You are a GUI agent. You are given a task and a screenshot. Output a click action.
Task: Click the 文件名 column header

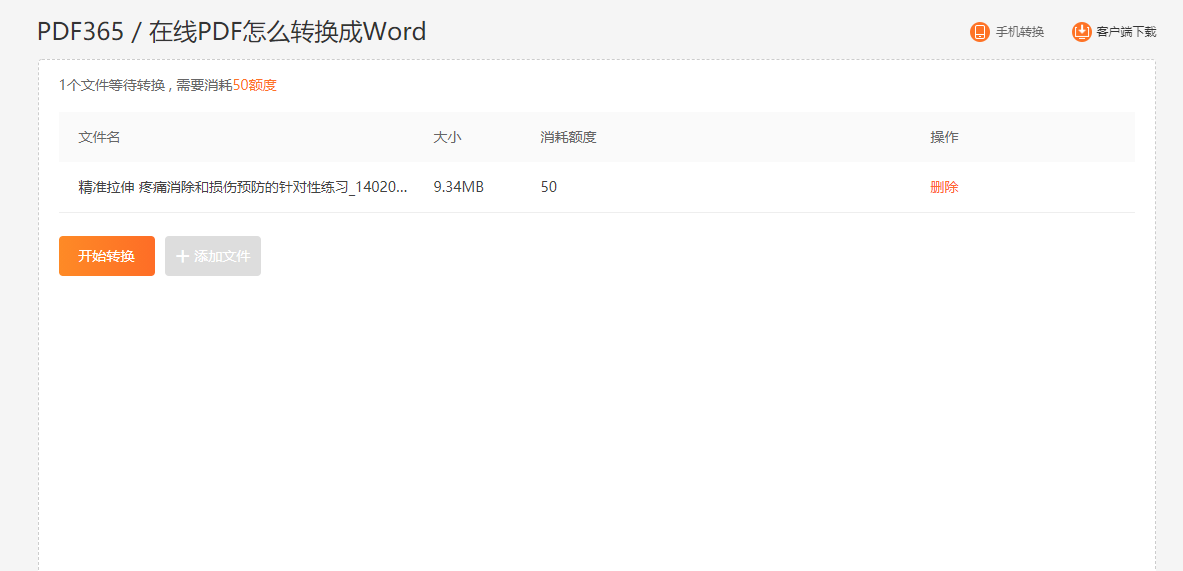(x=99, y=137)
